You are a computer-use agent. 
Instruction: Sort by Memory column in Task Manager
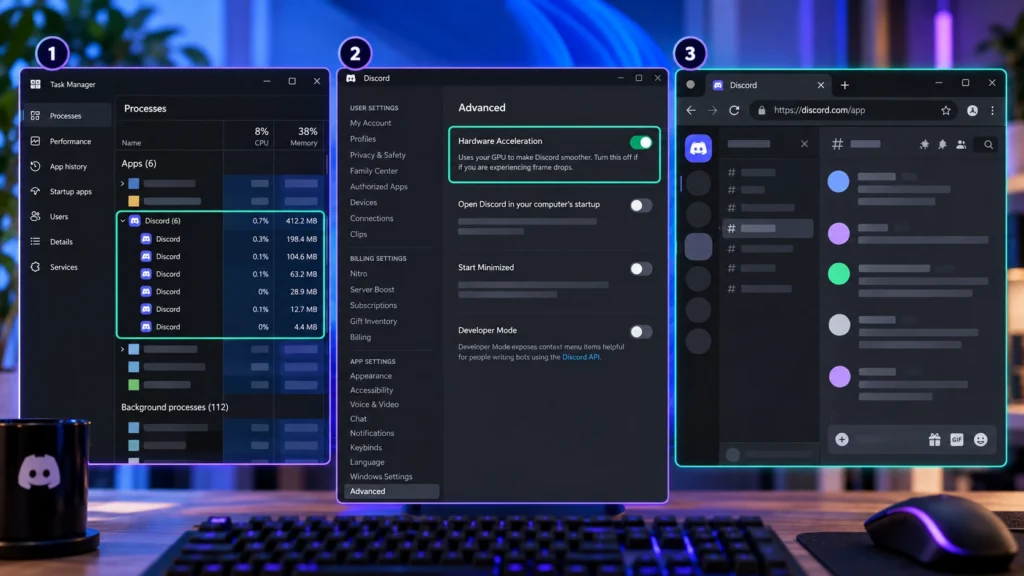click(304, 136)
